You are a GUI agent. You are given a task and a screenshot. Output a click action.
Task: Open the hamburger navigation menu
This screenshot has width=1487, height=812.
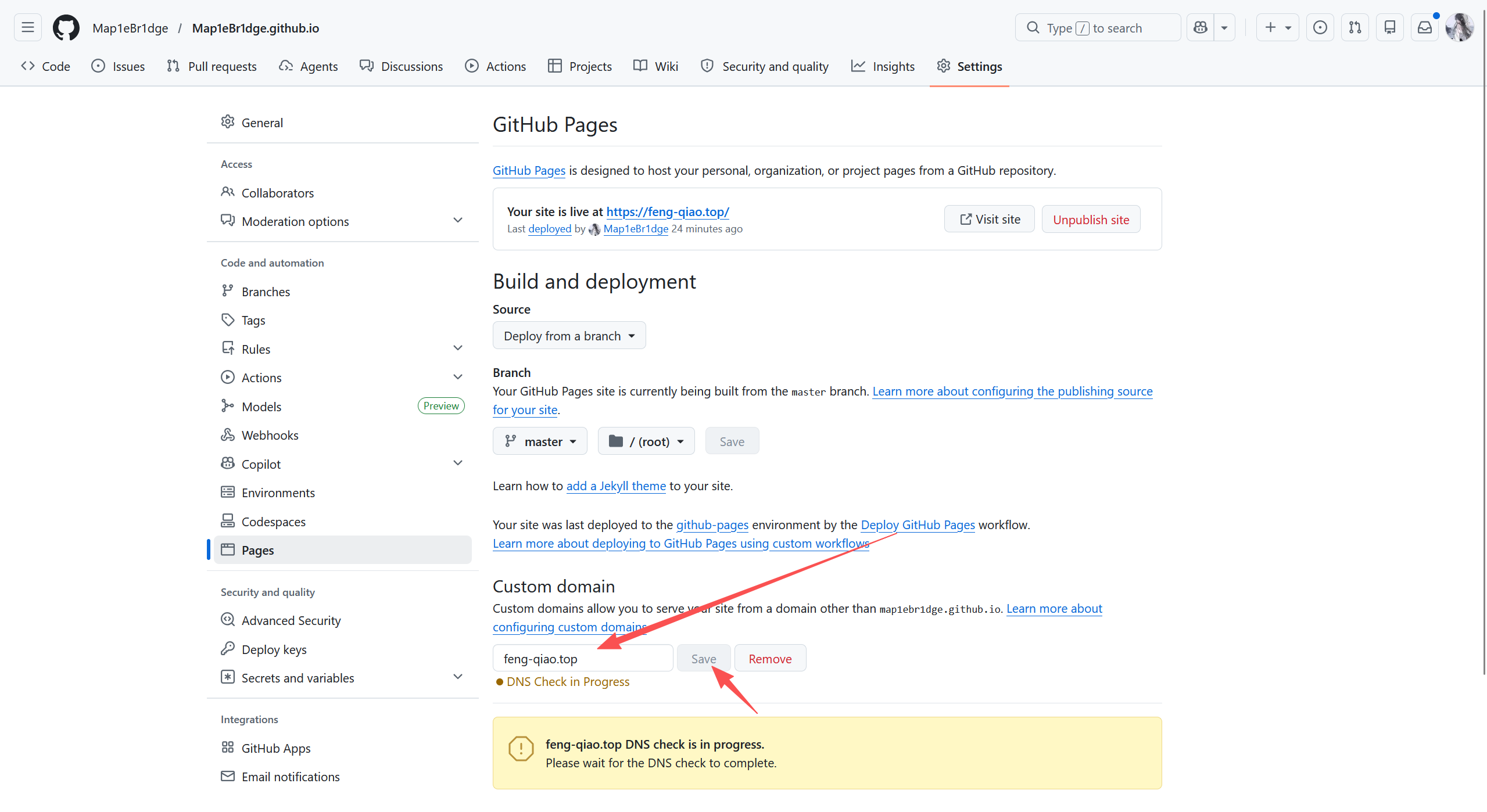coord(27,27)
